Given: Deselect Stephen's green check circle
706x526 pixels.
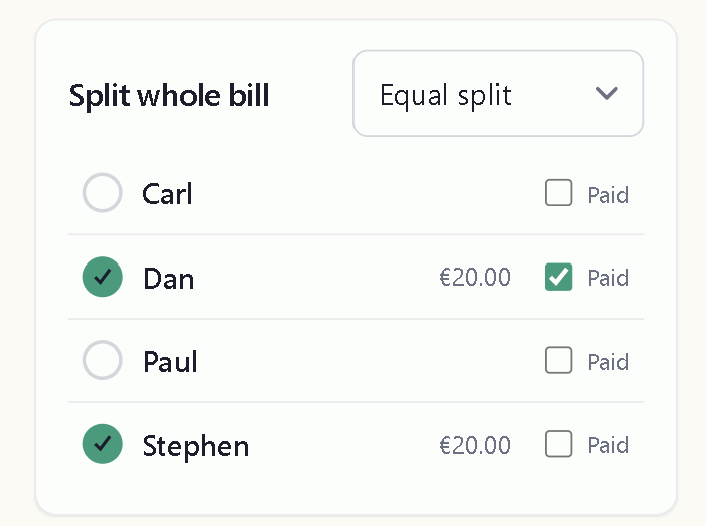Looking at the screenshot, I should 103,444.
